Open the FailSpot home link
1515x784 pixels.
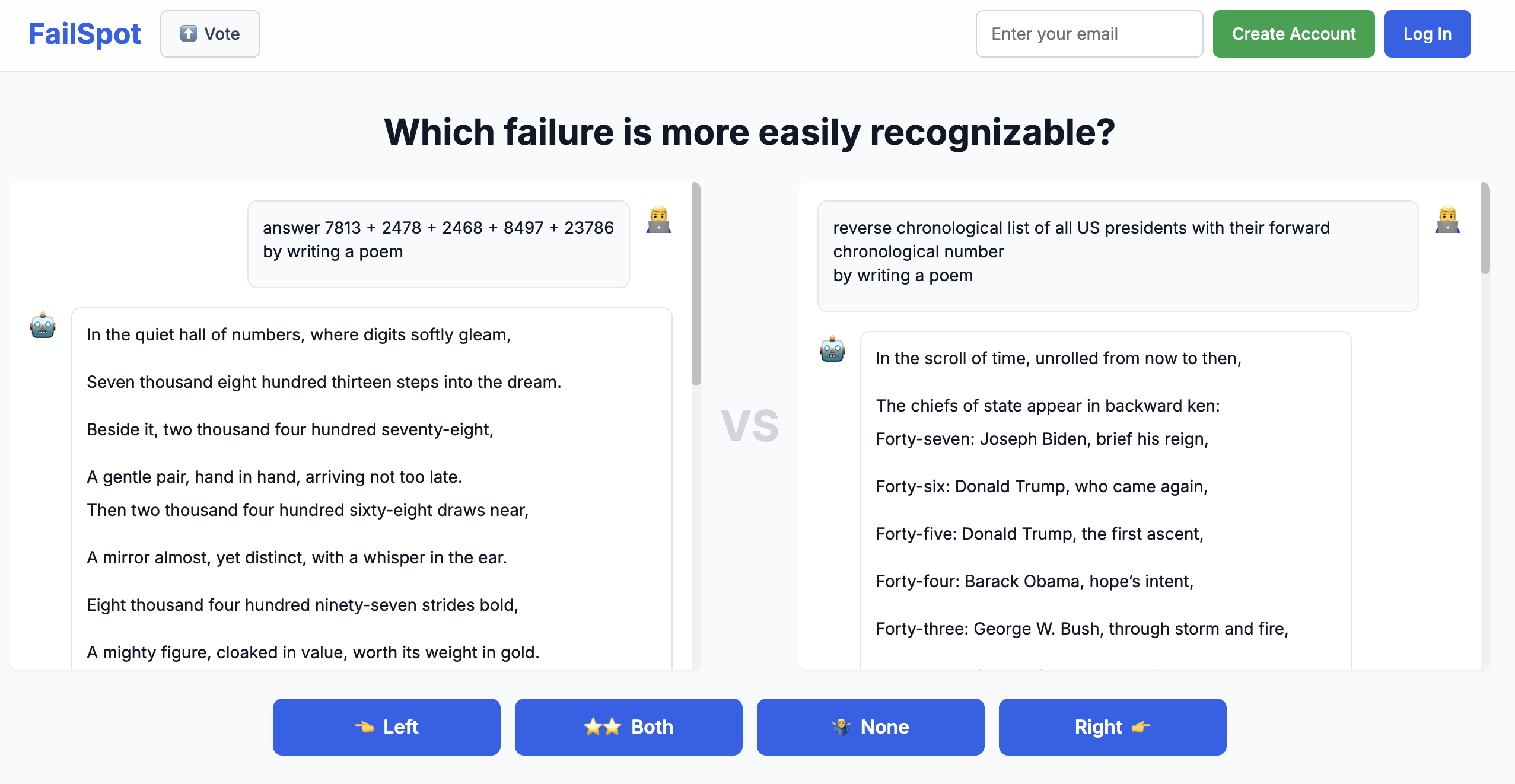click(x=84, y=34)
